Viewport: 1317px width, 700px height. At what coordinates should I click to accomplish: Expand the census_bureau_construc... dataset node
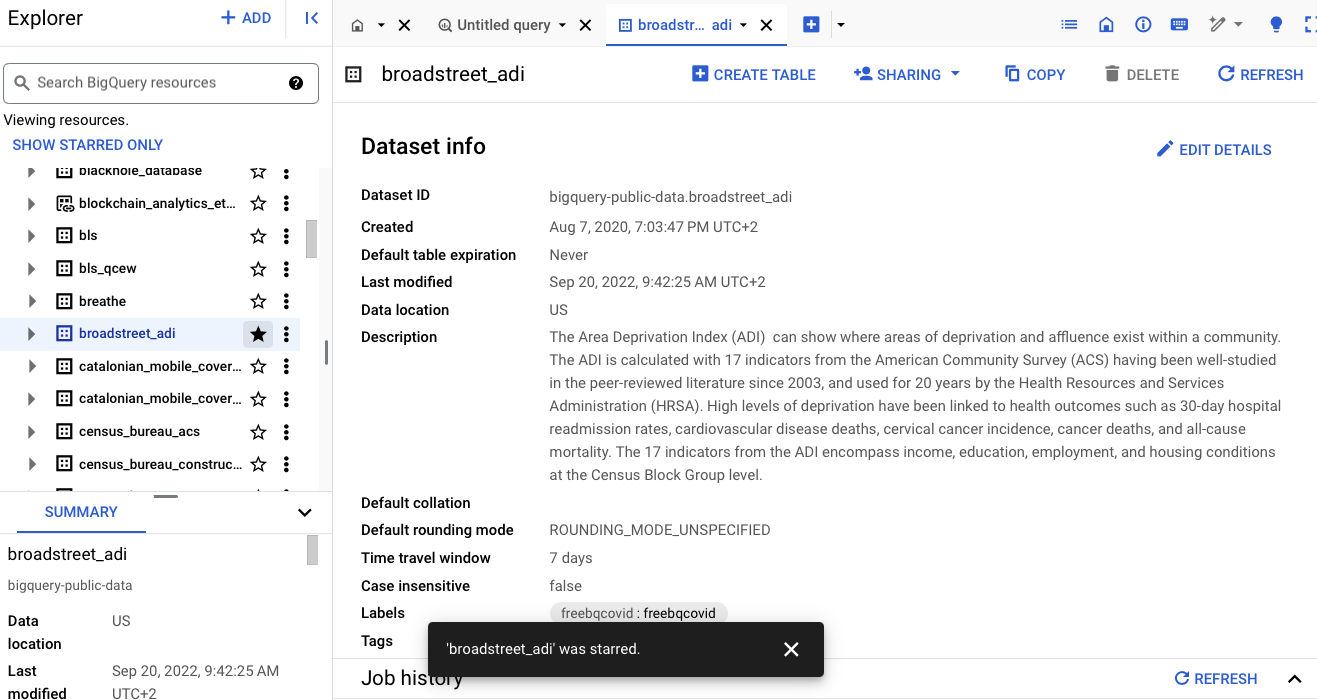[31, 464]
